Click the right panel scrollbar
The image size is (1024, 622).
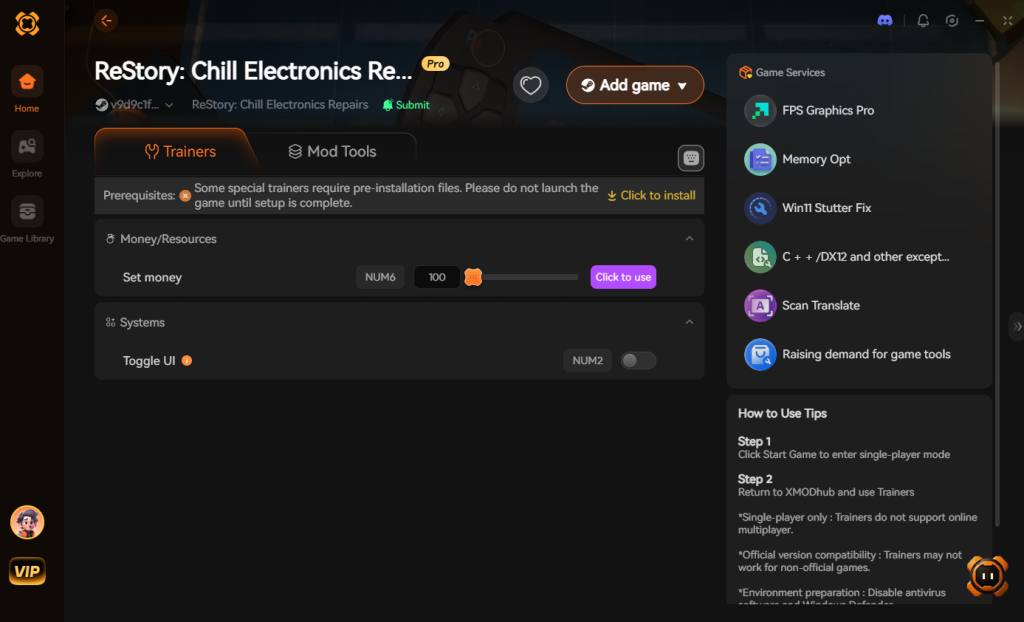coord(997,294)
